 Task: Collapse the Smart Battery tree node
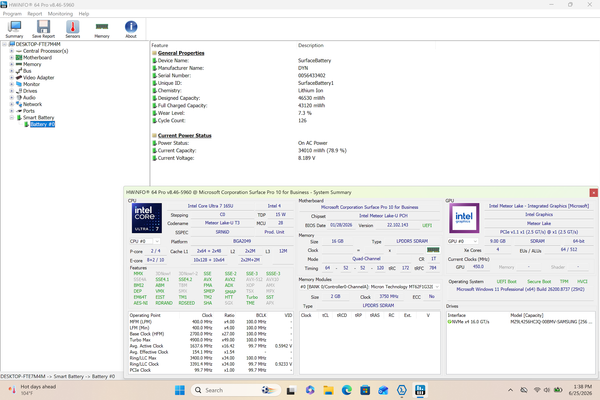11,118
